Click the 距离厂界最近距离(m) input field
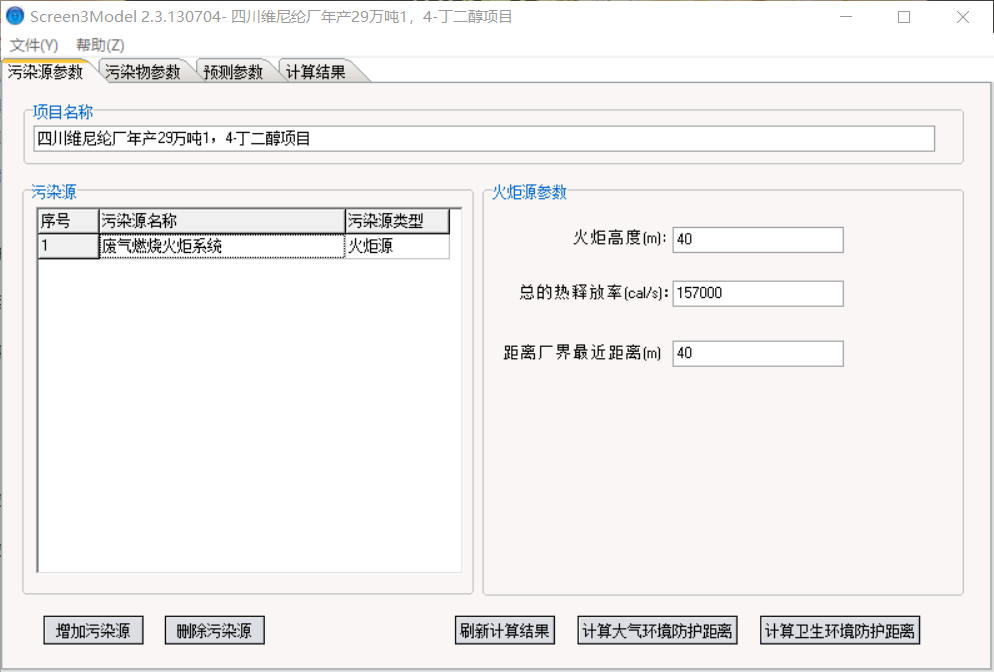Screen dimensions: 994x672 [x=758, y=354]
